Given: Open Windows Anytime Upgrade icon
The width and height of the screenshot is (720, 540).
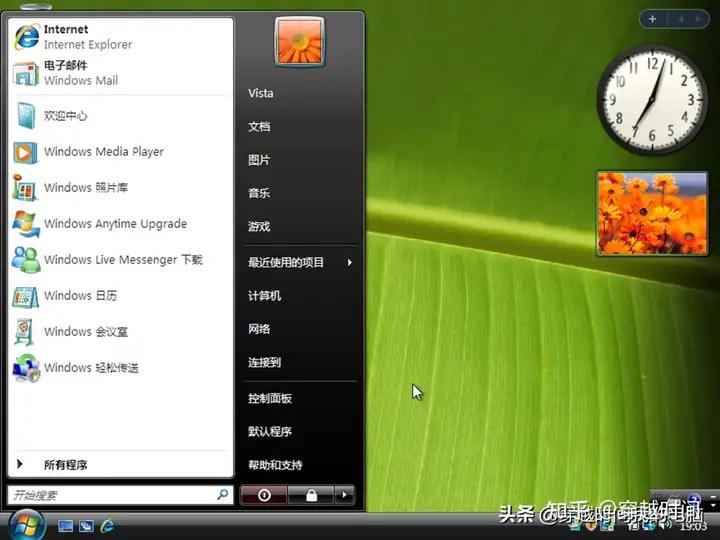Looking at the screenshot, I should (26, 224).
